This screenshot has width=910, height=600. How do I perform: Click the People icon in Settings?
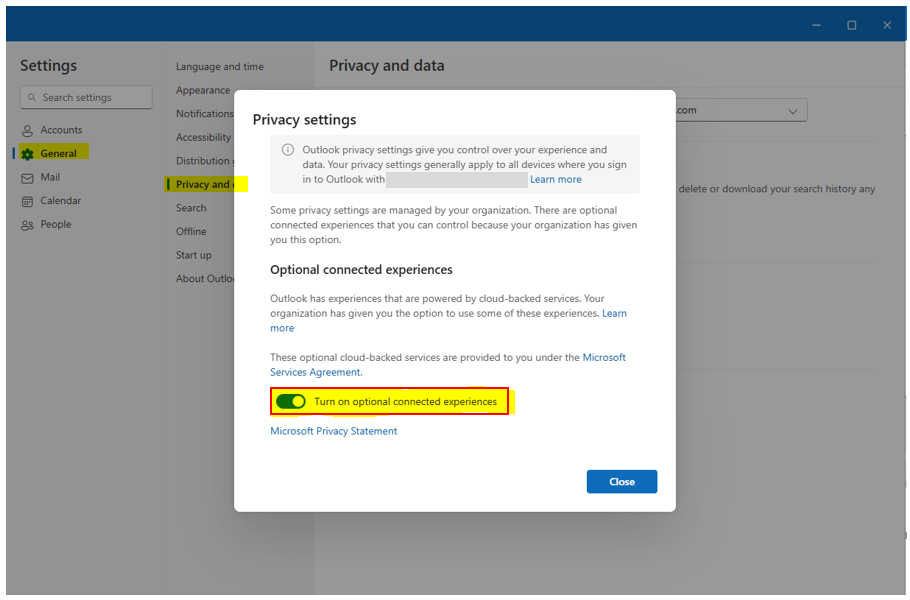[27, 225]
